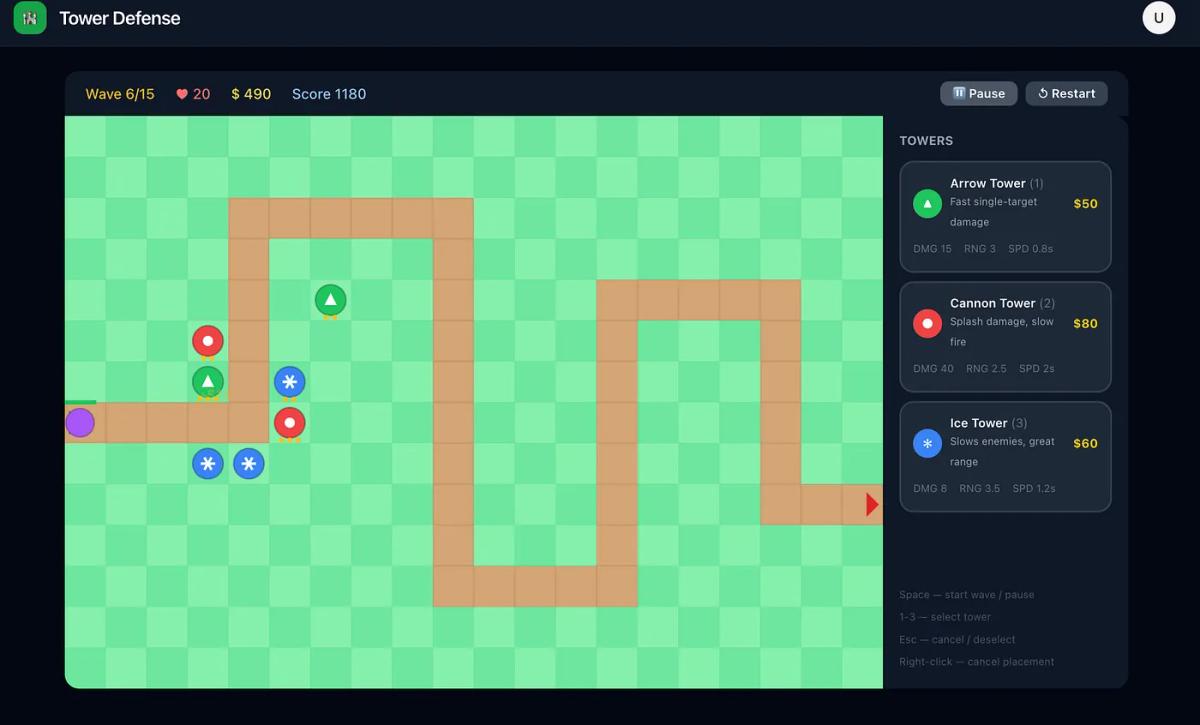Click the $490 money counter
1200x725 pixels.
[x=251, y=93]
